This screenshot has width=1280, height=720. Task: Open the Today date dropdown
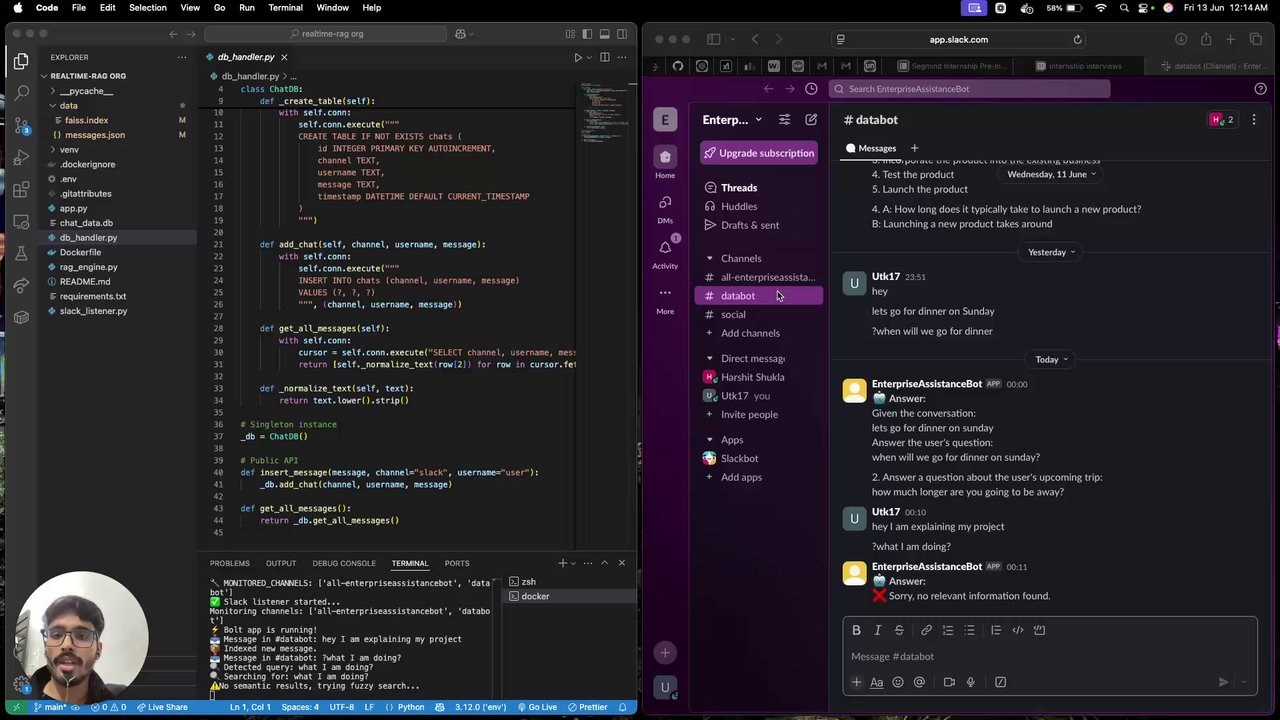[1052, 359]
